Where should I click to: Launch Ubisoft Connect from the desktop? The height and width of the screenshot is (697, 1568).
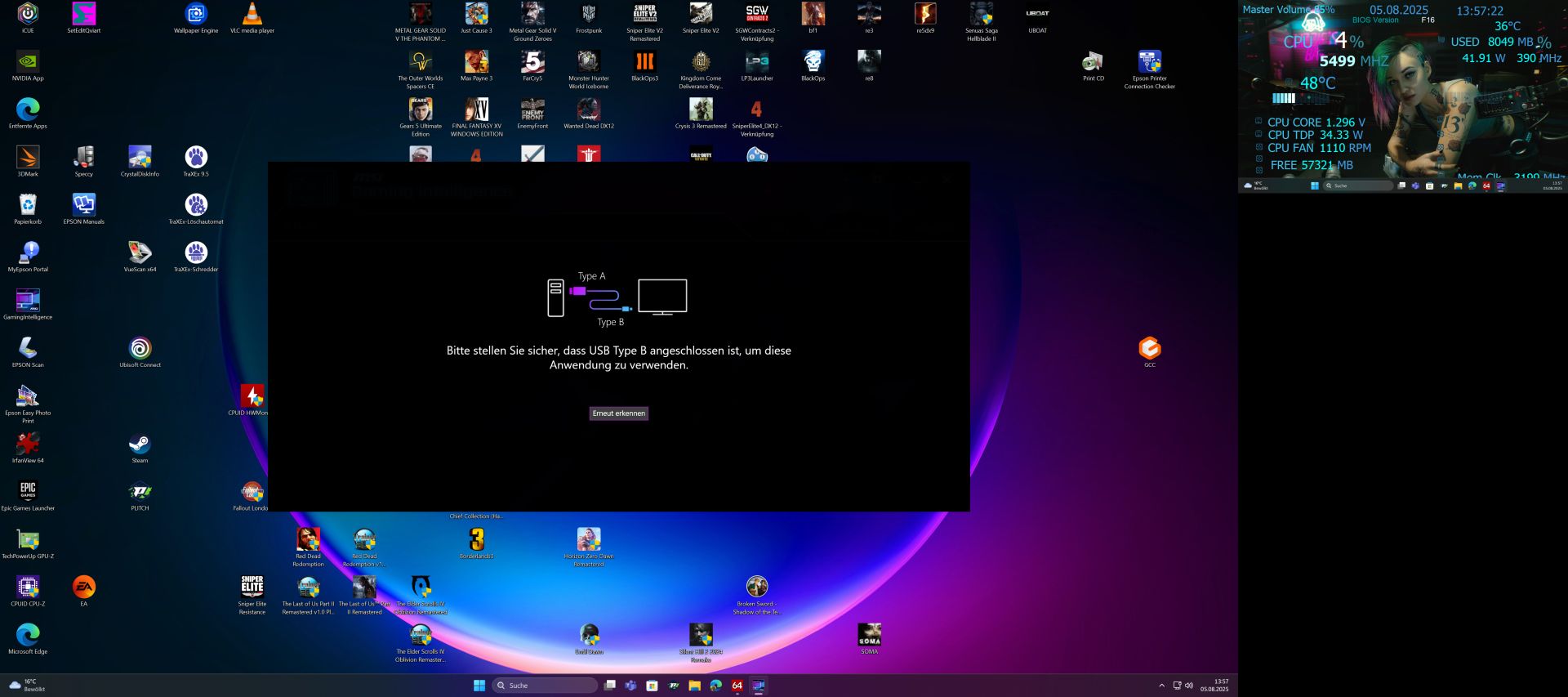tap(140, 353)
